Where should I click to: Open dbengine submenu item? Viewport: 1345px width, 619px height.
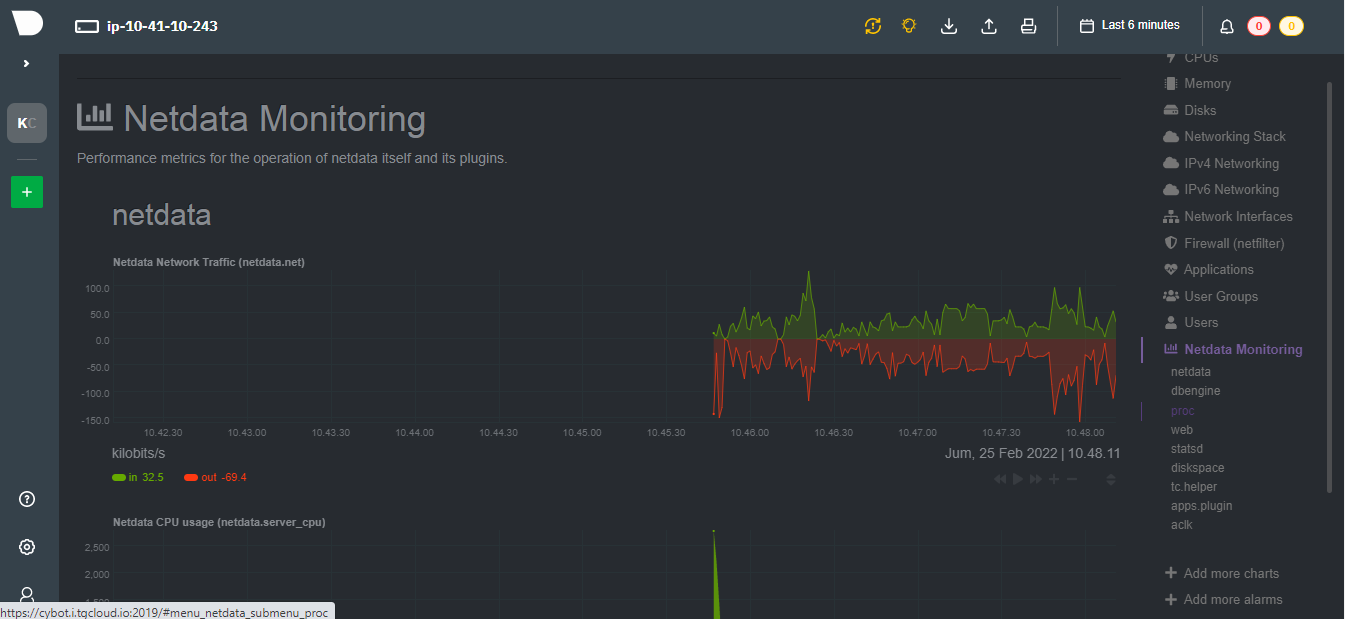1195,391
